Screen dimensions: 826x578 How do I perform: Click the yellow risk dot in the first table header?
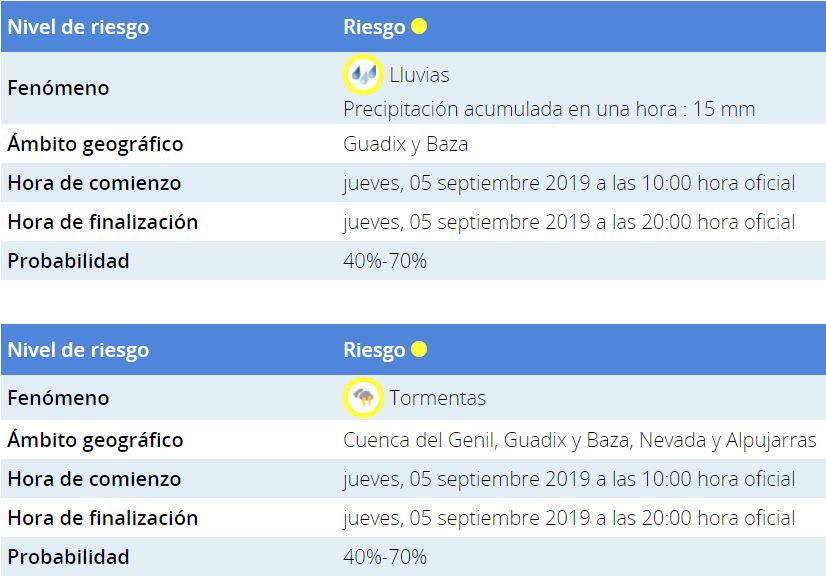419,27
